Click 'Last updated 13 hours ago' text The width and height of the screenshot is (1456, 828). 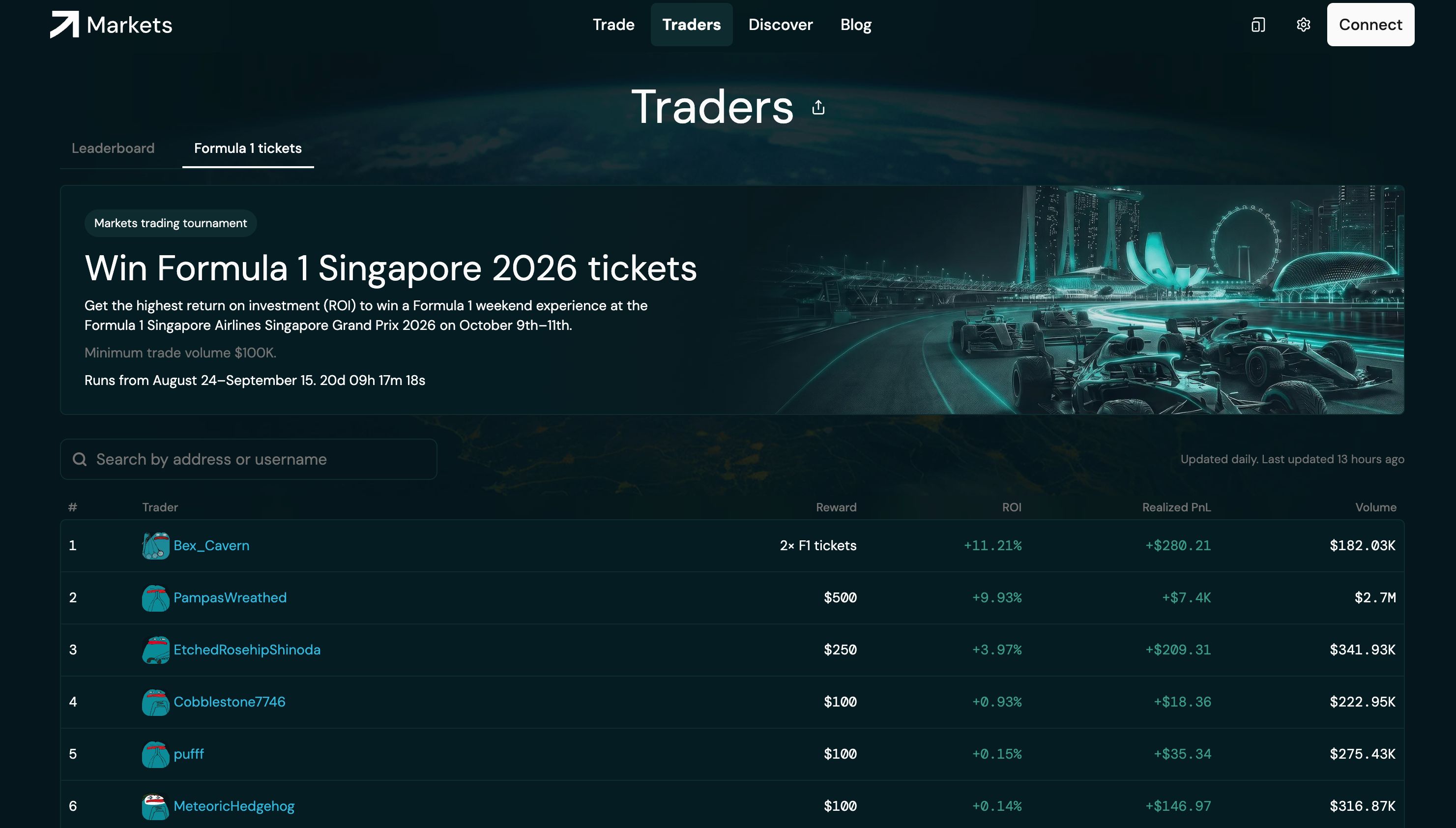[x=1333, y=459]
